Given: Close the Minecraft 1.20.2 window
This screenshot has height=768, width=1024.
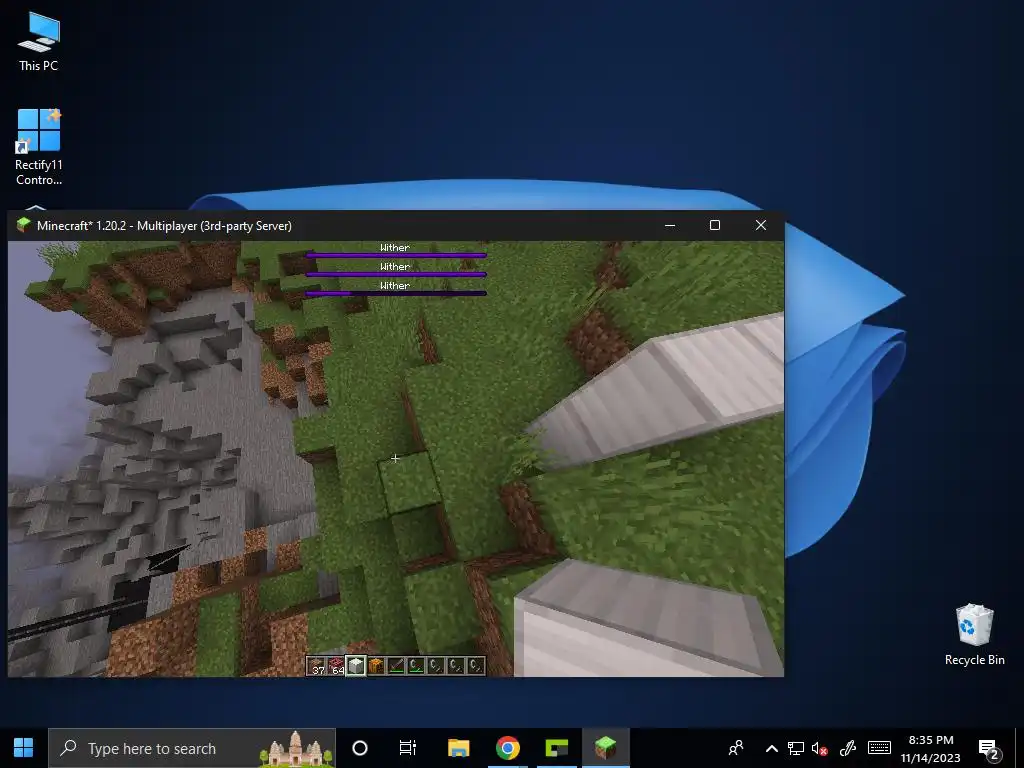Looking at the screenshot, I should click(x=761, y=225).
